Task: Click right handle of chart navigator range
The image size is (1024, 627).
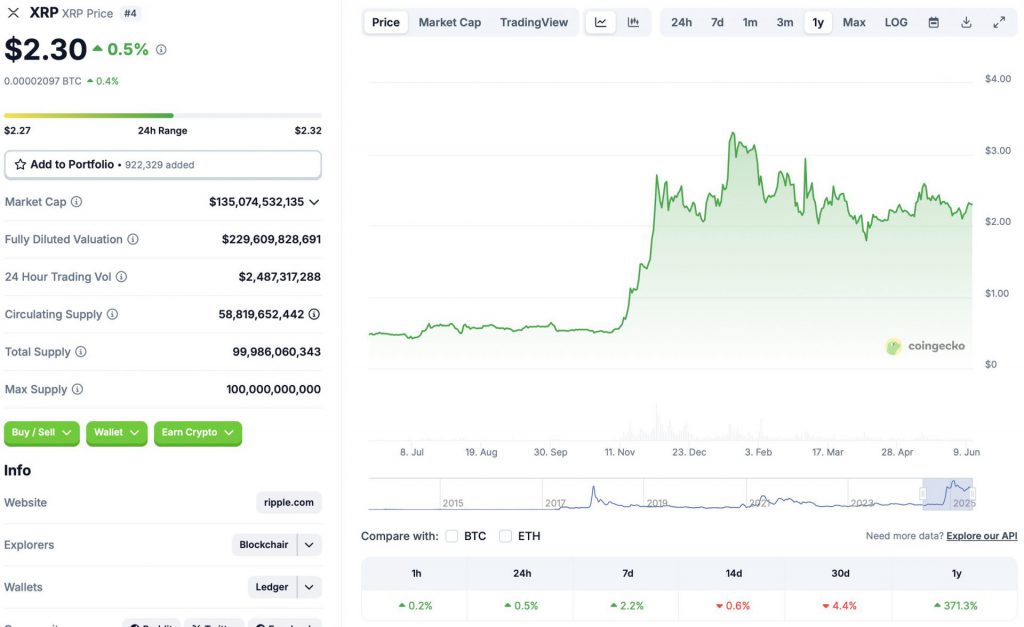Action: [972, 494]
